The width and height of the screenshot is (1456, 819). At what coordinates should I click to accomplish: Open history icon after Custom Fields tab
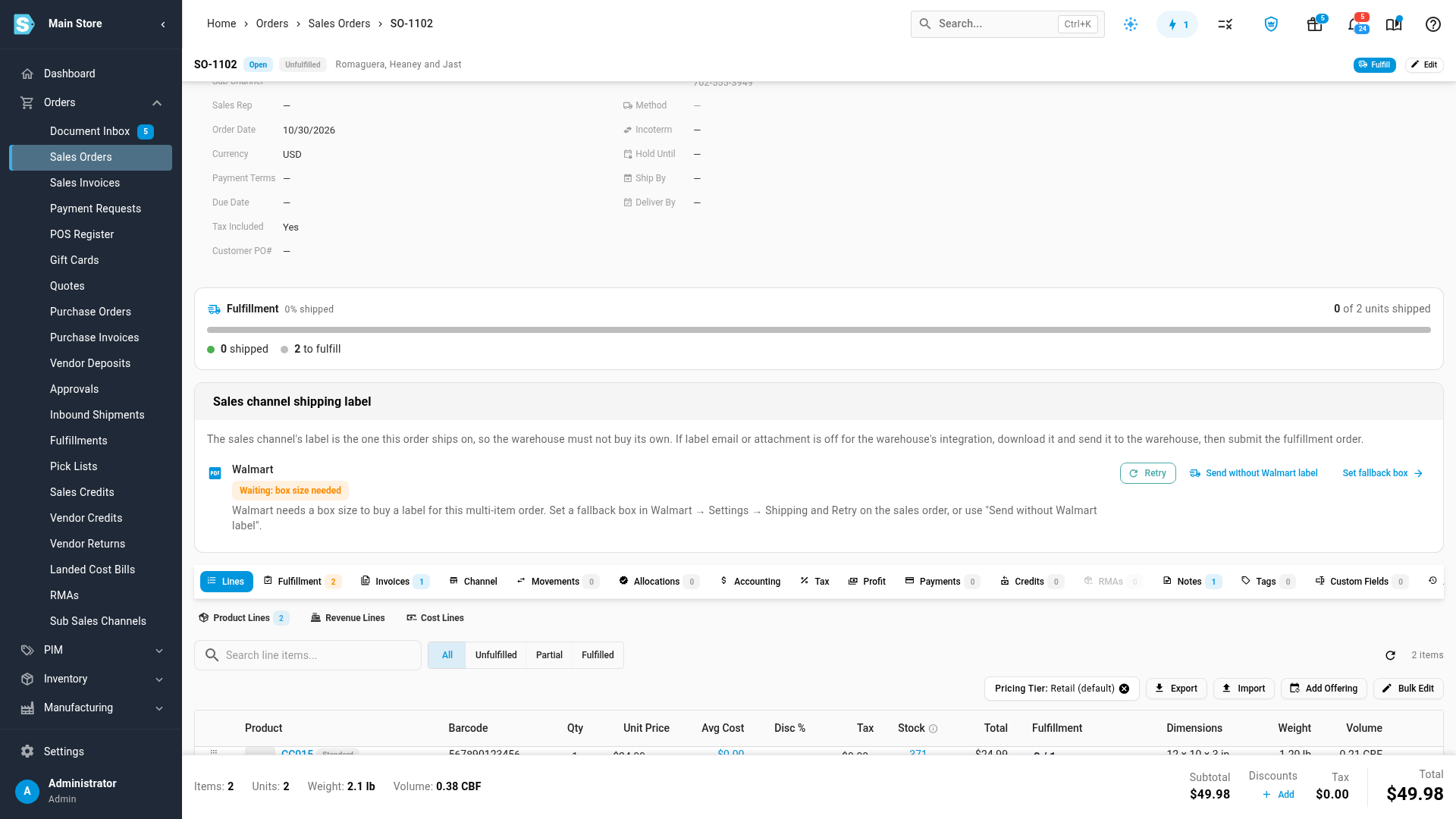click(1432, 581)
